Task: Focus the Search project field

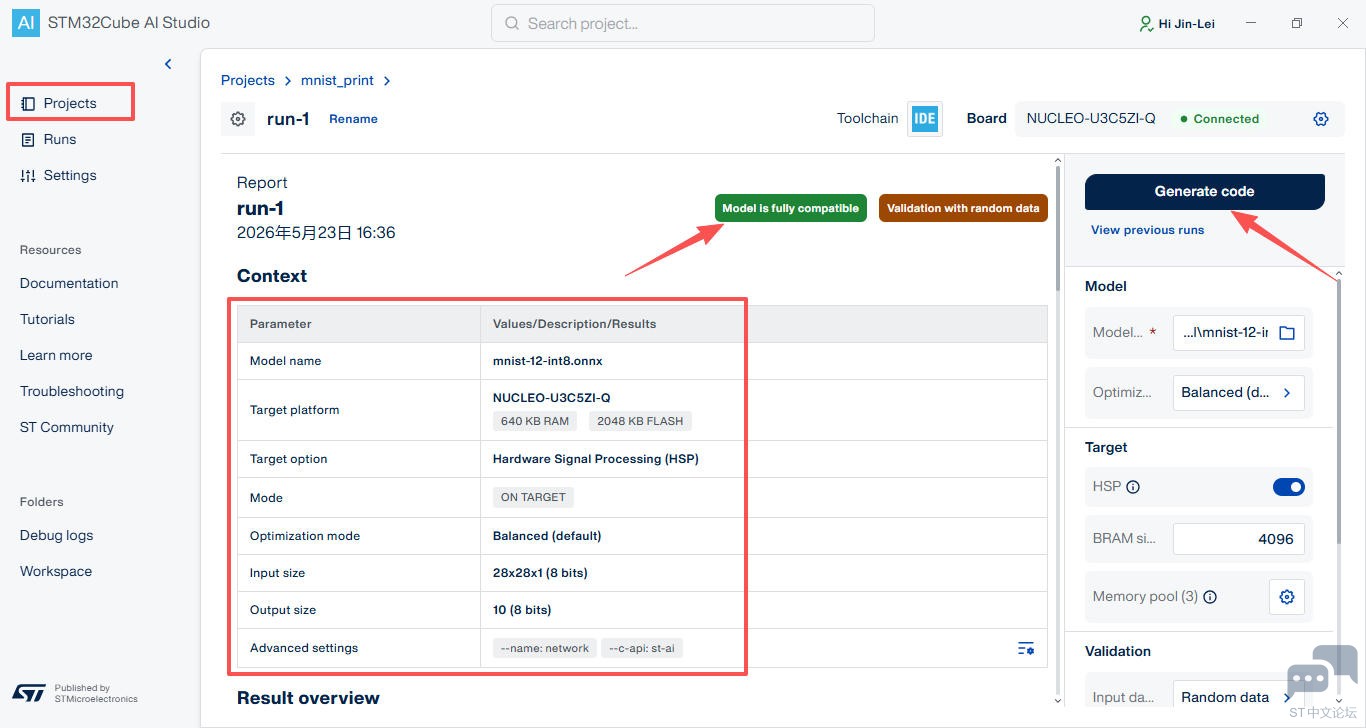Action: point(683,23)
